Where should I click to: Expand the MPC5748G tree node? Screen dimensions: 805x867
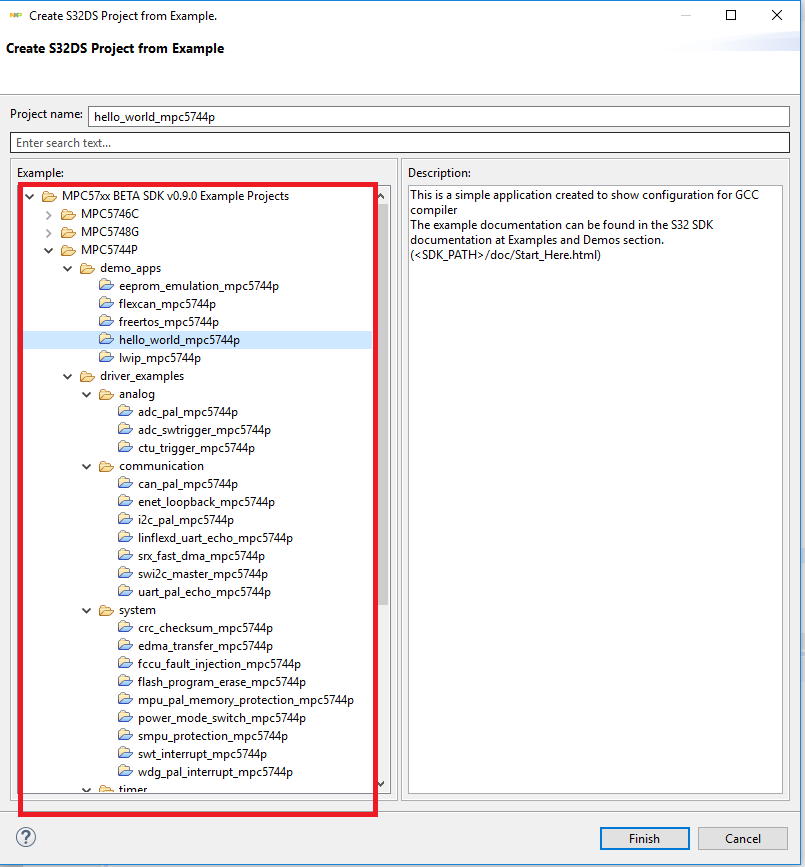pyautogui.click(x=49, y=233)
